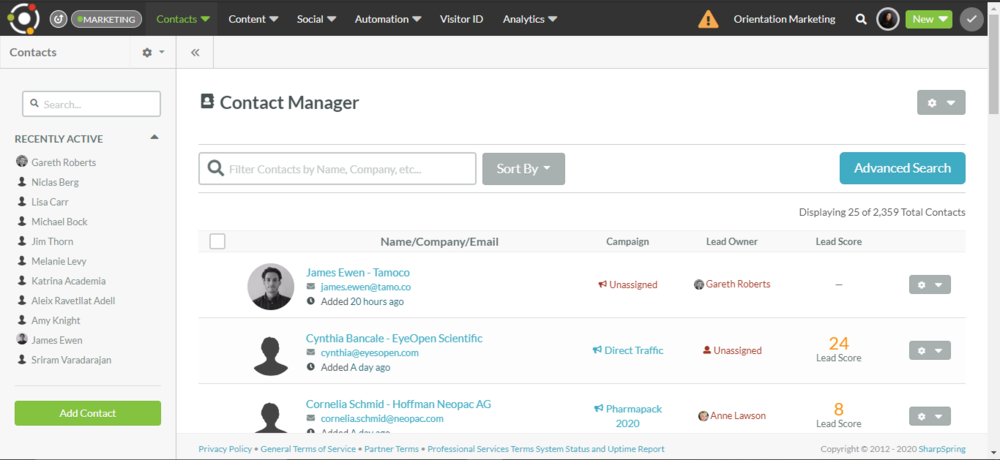Screen dimensions: 1000x460
Task: Open the Contact Manager gear dropdown
Action: [x=941, y=102]
